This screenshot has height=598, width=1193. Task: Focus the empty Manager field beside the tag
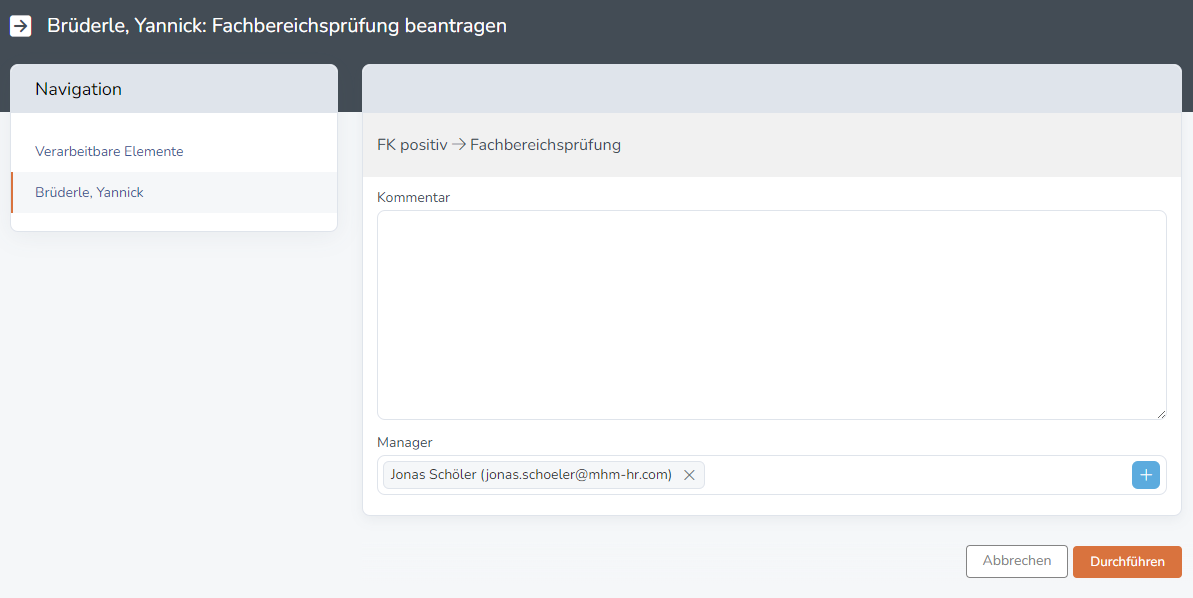pos(917,475)
